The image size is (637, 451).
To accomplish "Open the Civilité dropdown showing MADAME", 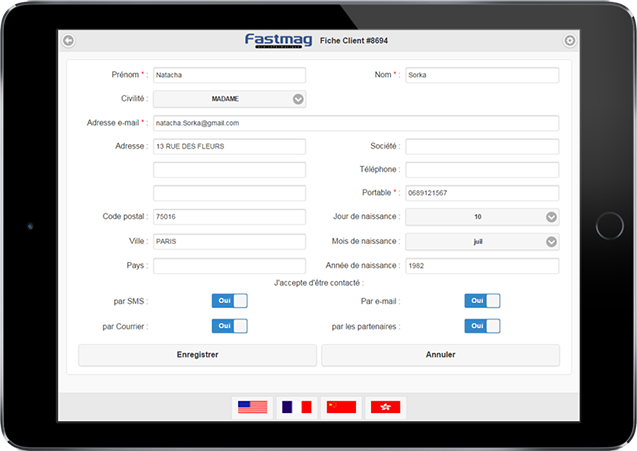I will 229,99.
